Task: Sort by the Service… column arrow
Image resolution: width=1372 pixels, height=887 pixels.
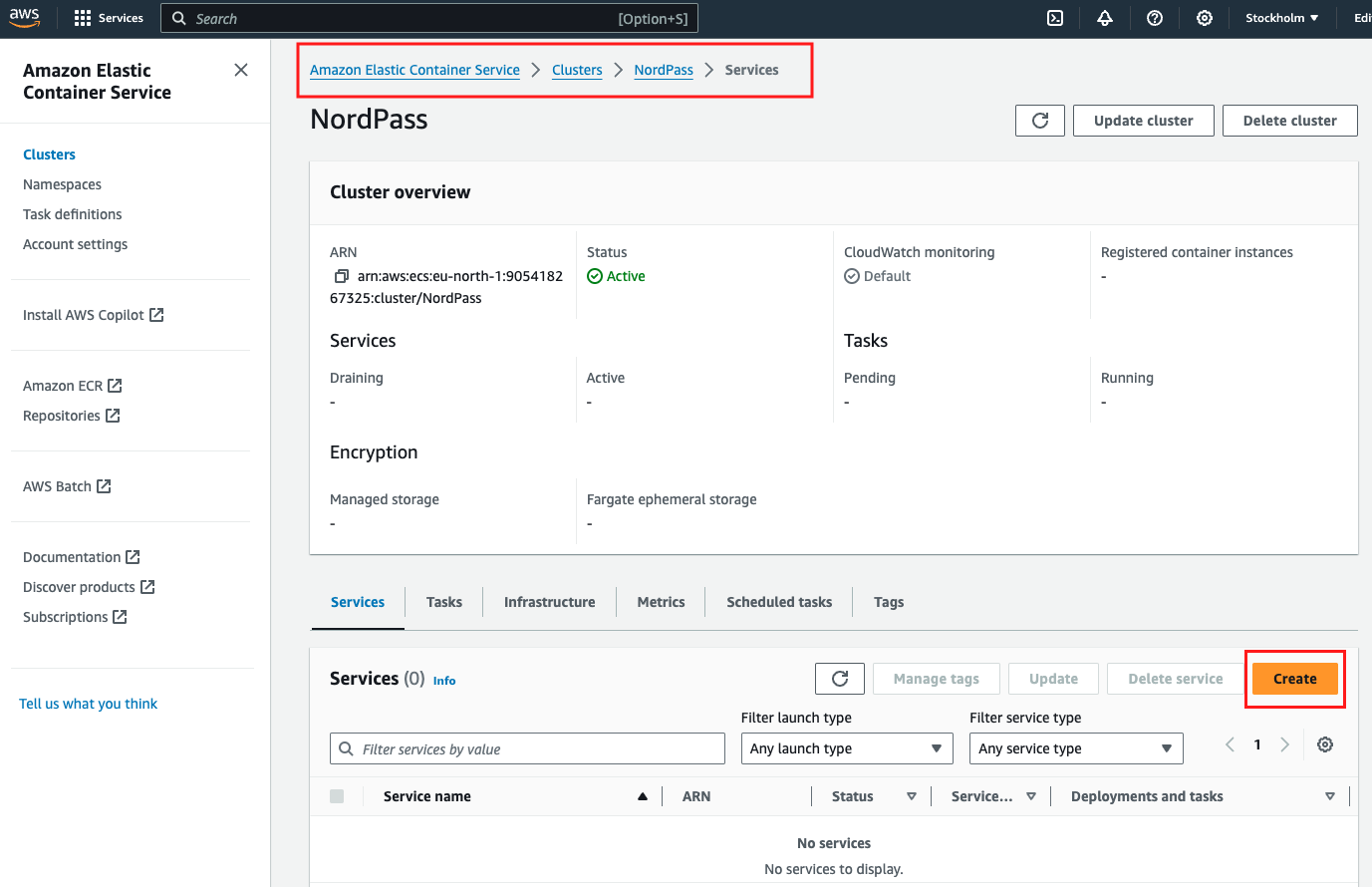Action: point(1031,796)
